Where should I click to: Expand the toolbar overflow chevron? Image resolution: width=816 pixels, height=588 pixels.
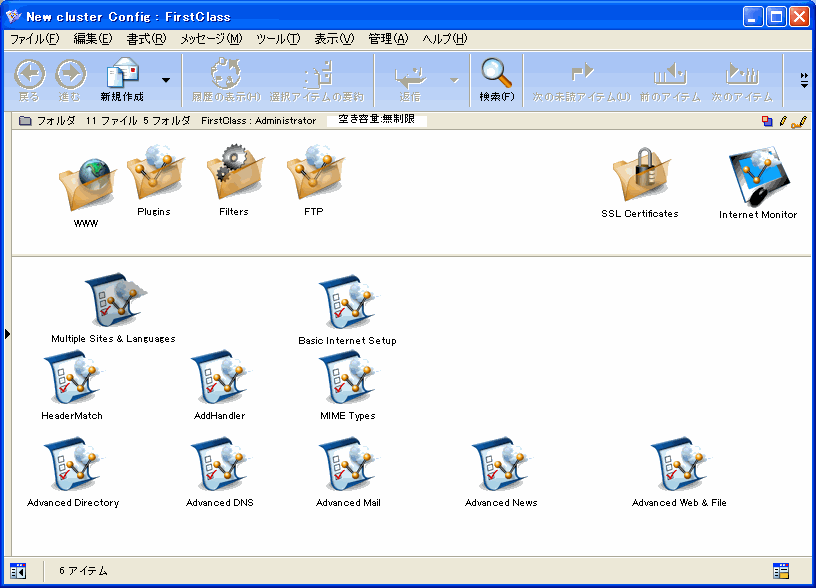coord(804,80)
